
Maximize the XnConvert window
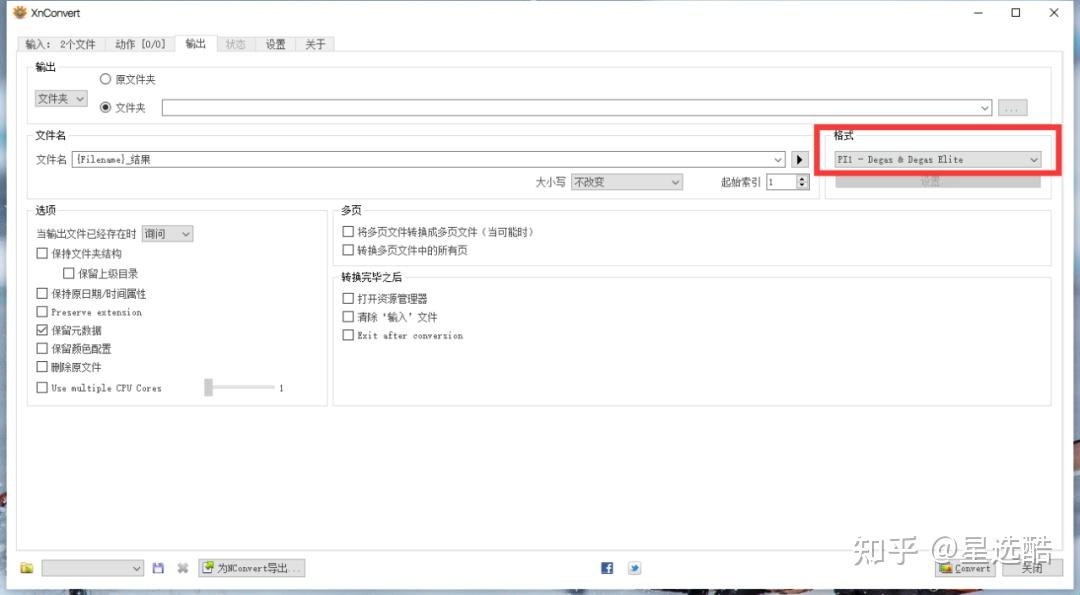click(x=1015, y=12)
